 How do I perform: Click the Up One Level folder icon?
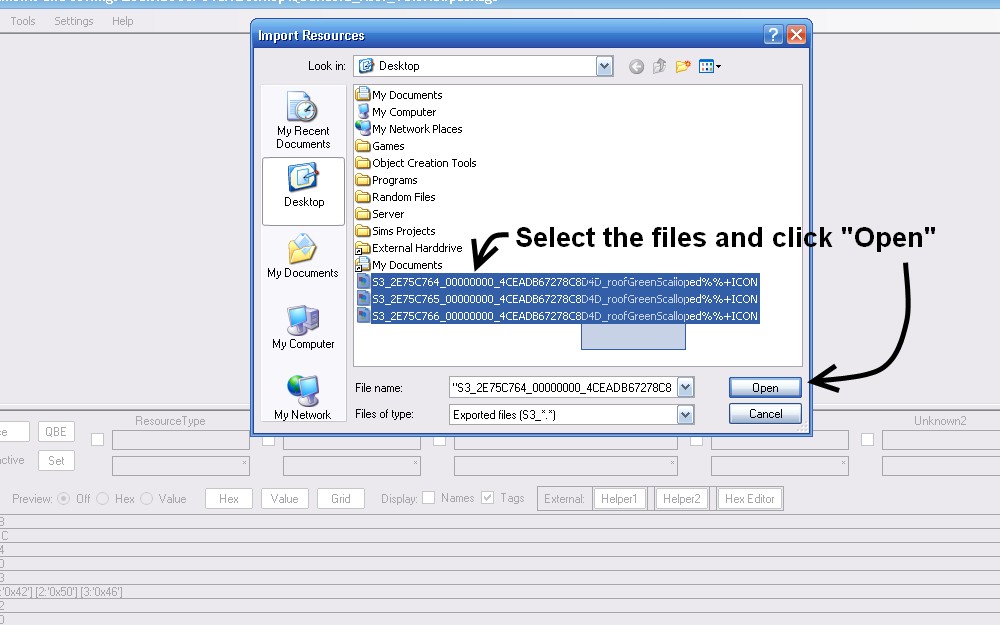[x=659, y=66]
